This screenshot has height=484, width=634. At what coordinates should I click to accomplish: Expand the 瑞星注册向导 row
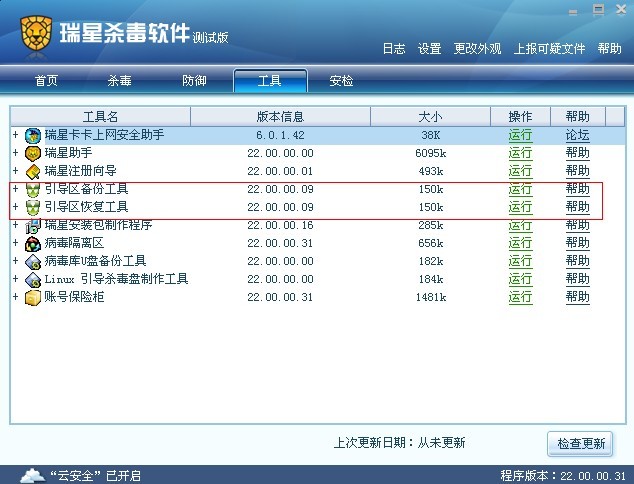pyautogui.click(x=15, y=170)
